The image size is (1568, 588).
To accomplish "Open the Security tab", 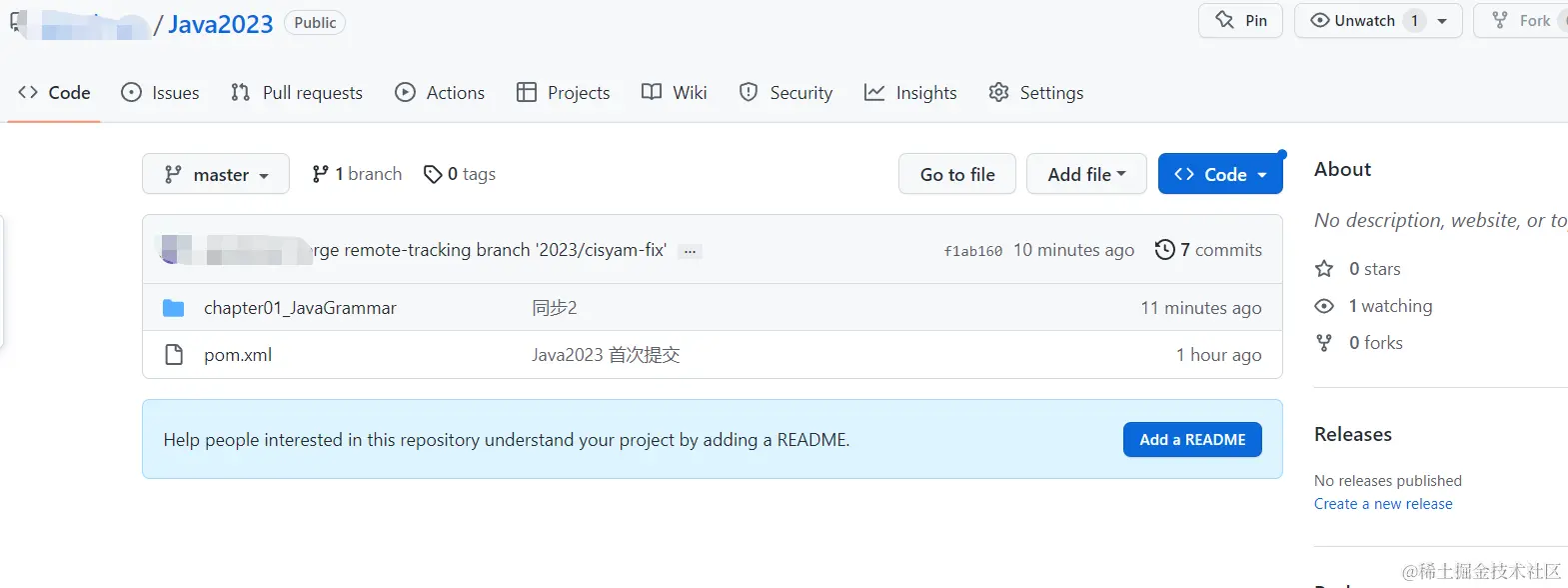I will (785, 93).
